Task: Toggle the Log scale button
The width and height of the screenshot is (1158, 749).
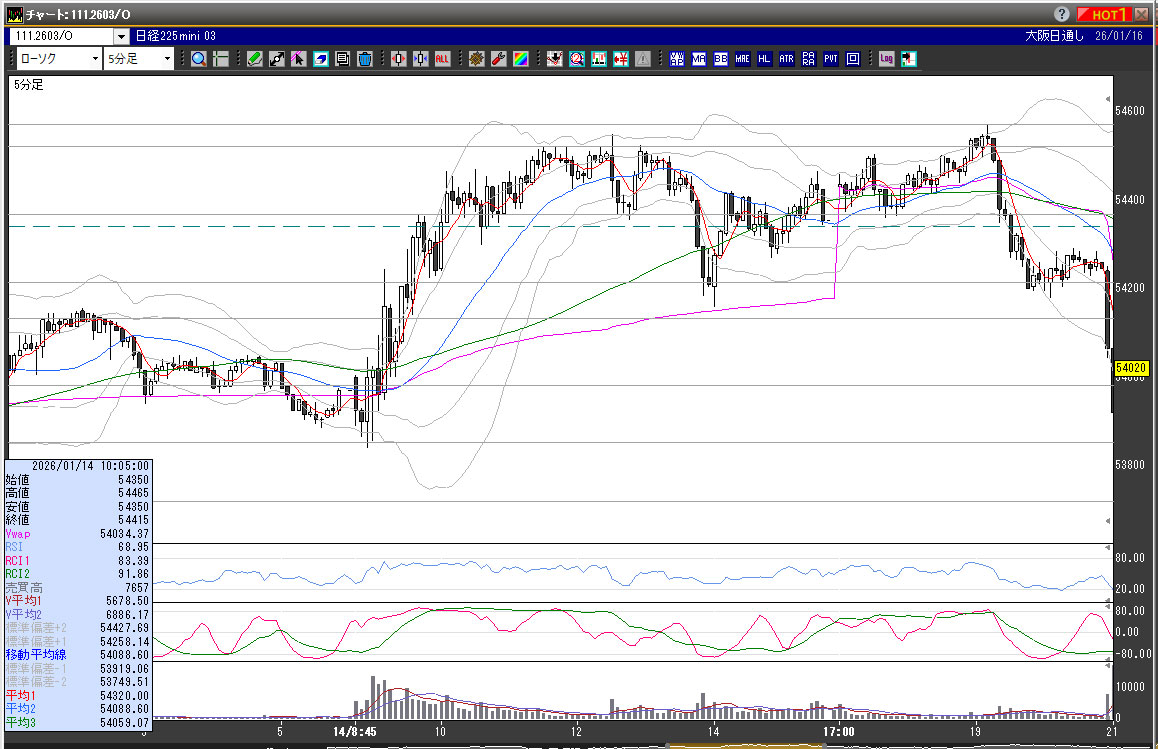Action: 886,59
